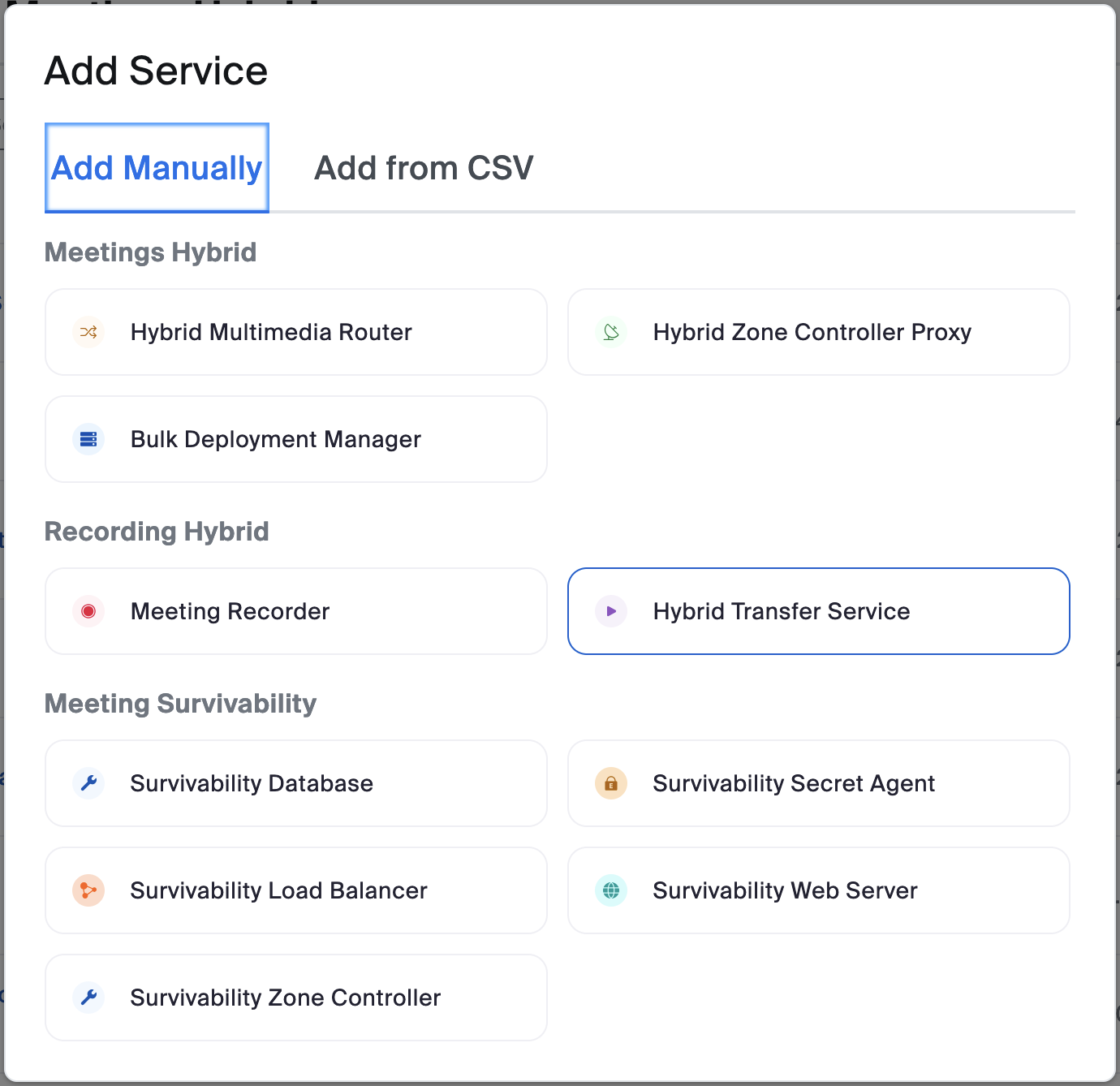Click the purple play icon for Hybrid Transfer
Viewport: 1120px width, 1086px height.
coord(611,611)
